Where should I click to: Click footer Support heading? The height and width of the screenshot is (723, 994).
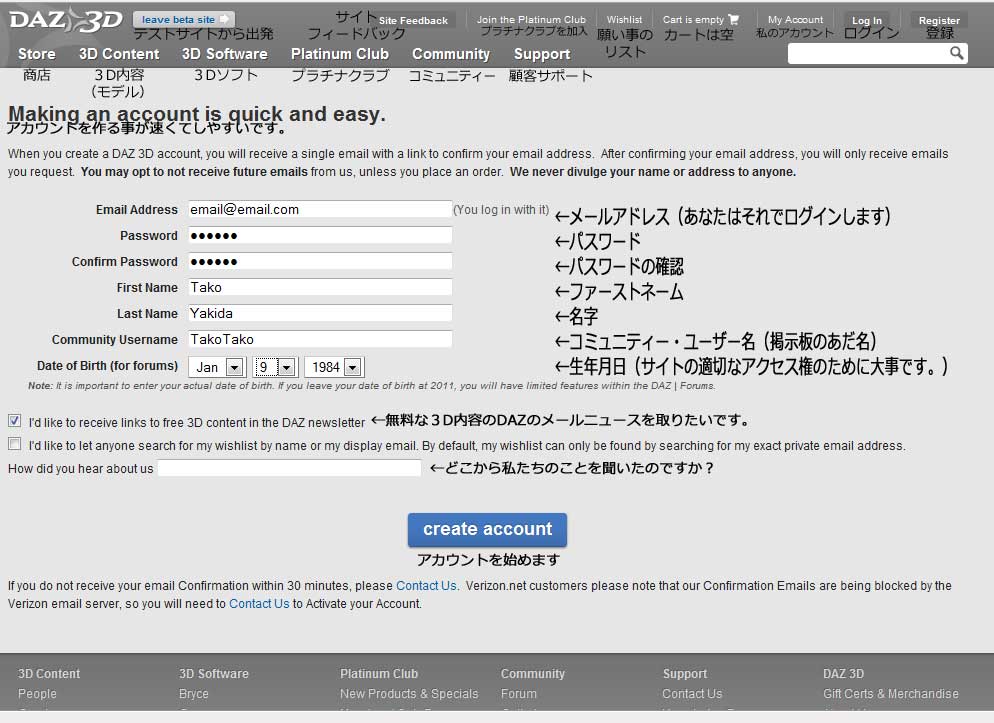coord(685,674)
